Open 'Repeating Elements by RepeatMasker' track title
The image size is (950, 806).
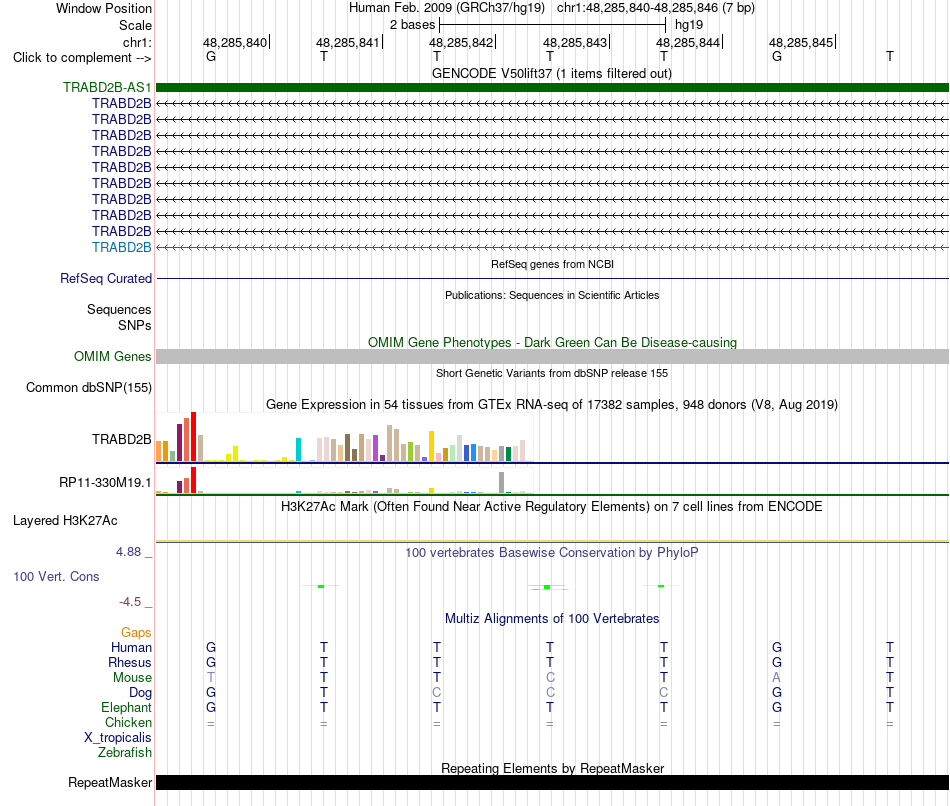[552, 768]
